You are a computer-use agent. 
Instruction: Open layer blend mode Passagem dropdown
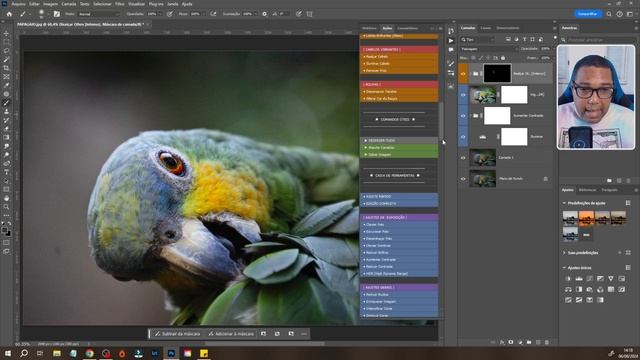[488, 49]
